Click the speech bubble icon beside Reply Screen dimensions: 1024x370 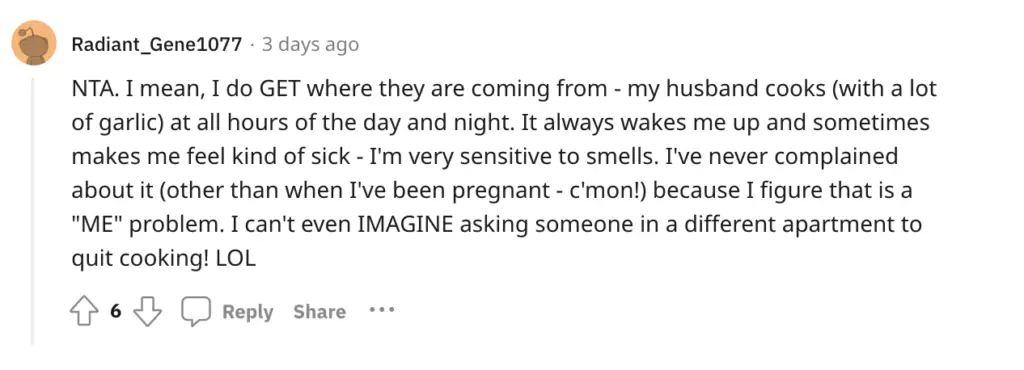(x=195, y=312)
